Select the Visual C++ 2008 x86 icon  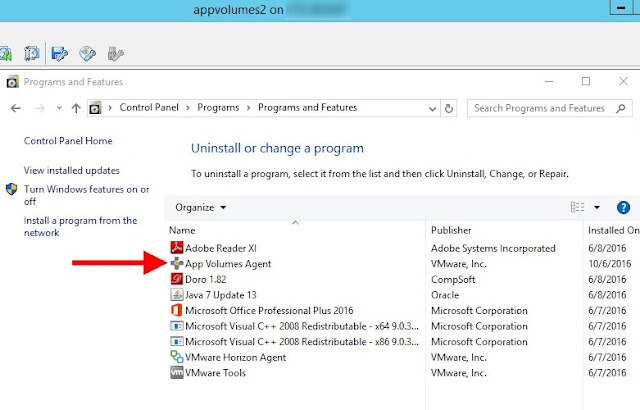(176, 341)
